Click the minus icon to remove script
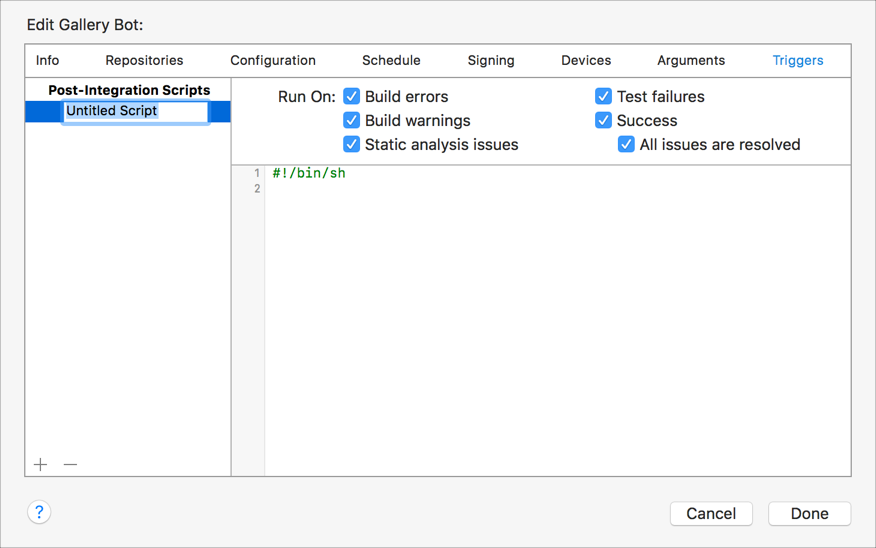The image size is (876, 548). click(x=70, y=464)
